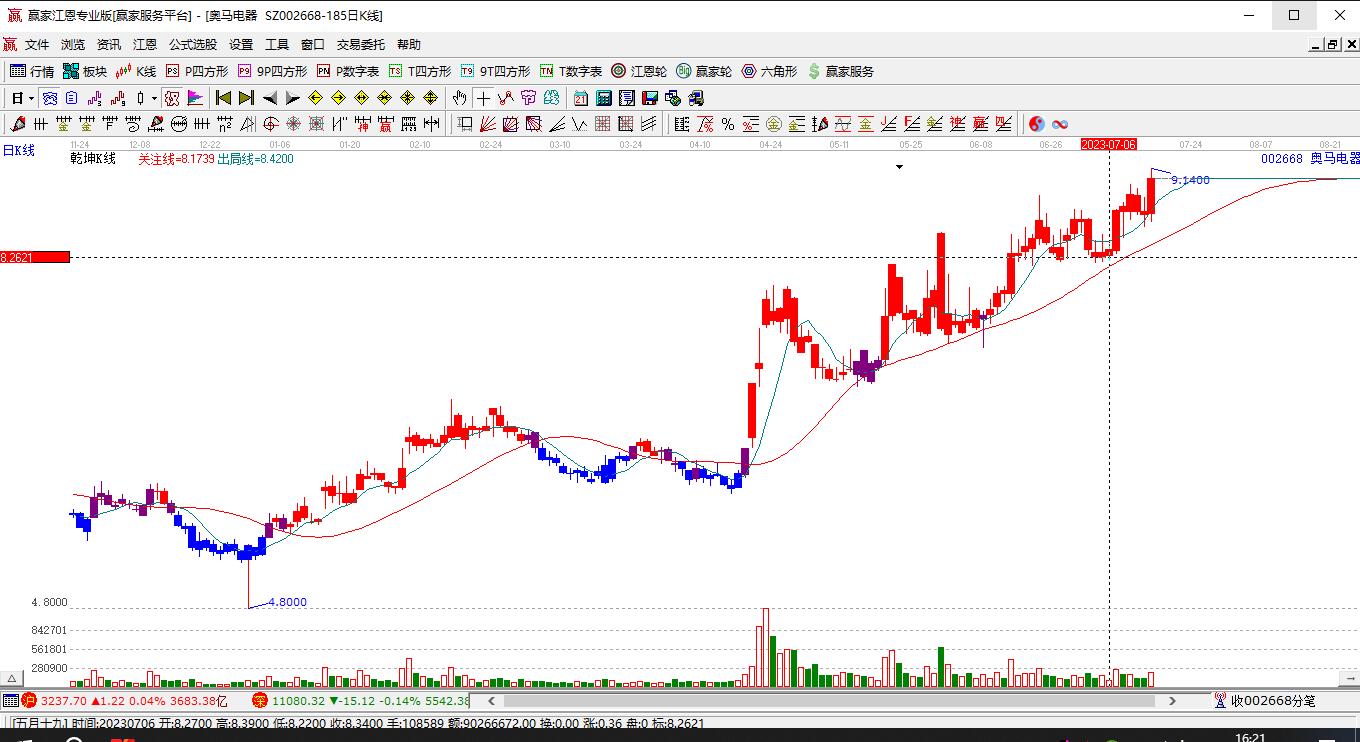1360x742 pixels.
Task: Click the yellow diamond right-arrow icon
Action: [x=338, y=98]
